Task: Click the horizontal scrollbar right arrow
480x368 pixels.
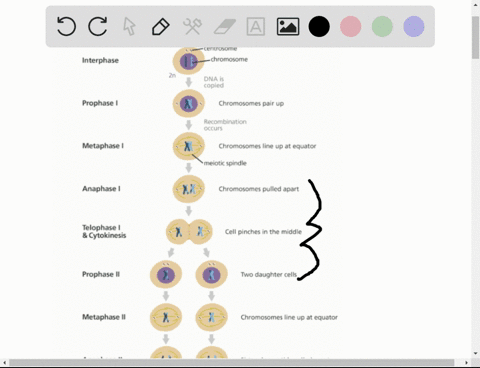Action: (466, 362)
